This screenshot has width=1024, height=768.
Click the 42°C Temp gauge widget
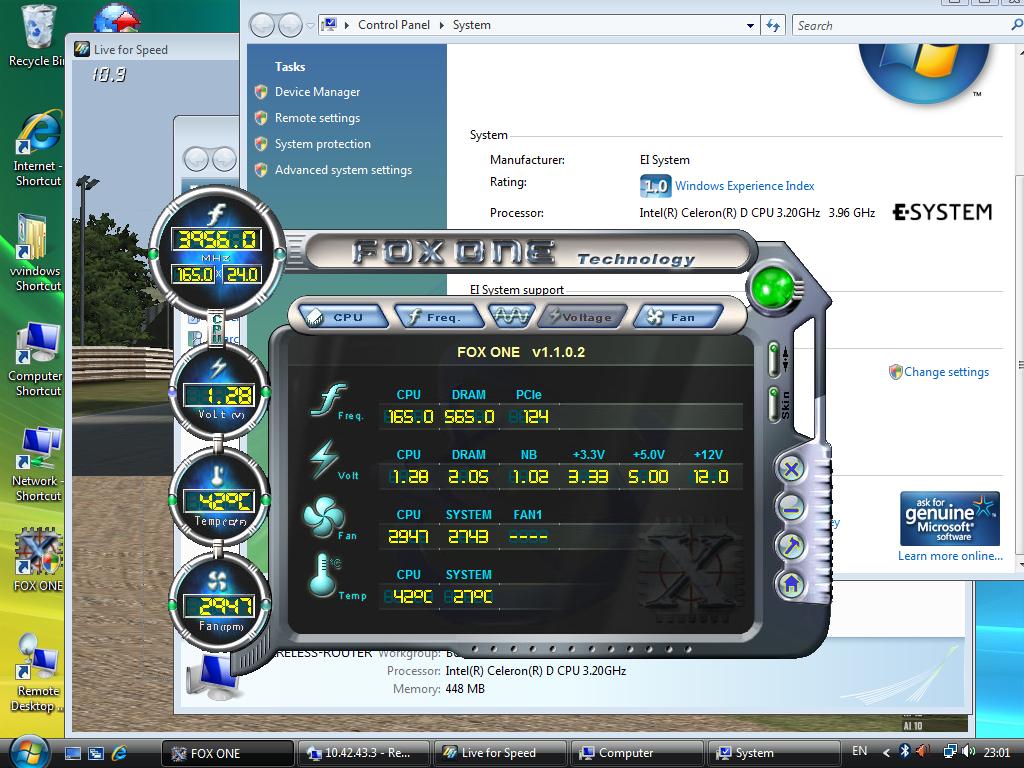(219, 500)
